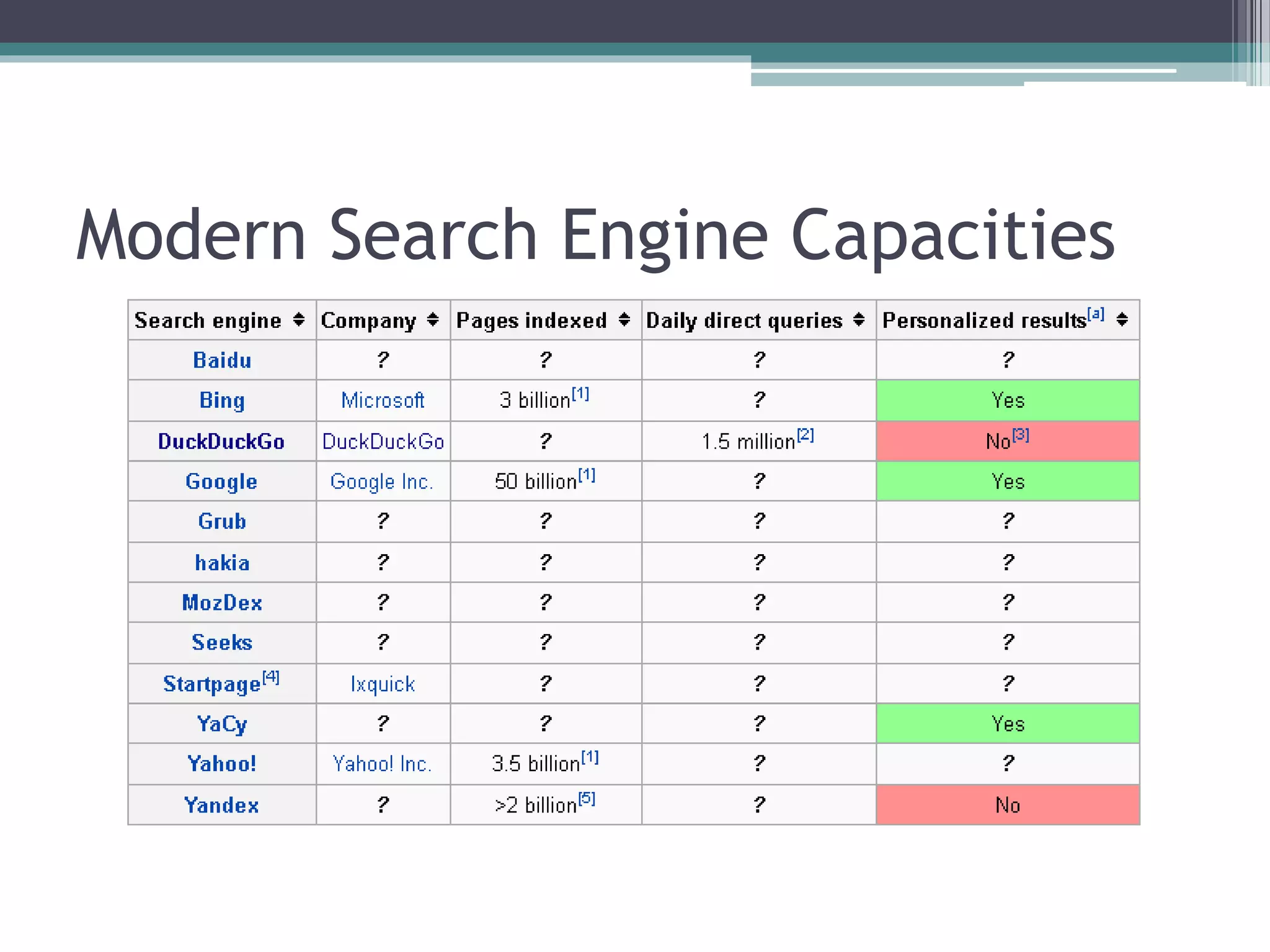Image resolution: width=1270 pixels, height=952 pixels.
Task: Follow the DuckDuckGo company column link
Action: (x=383, y=441)
